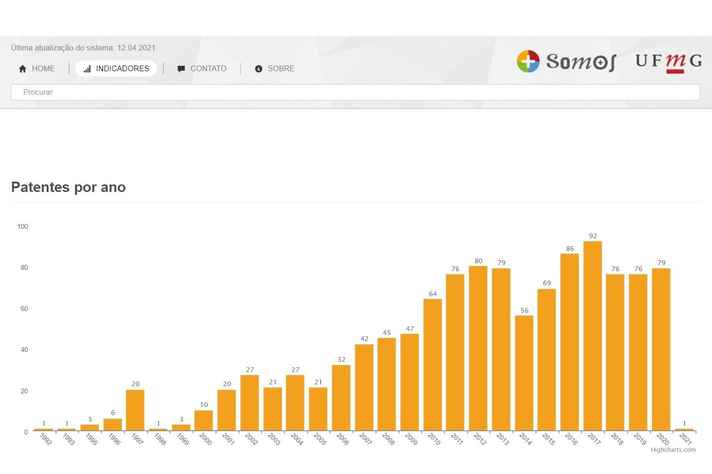Click the house icon beside HOME
Image resolution: width=712 pixels, height=474 pixels.
pyautogui.click(x=22, y=69)
